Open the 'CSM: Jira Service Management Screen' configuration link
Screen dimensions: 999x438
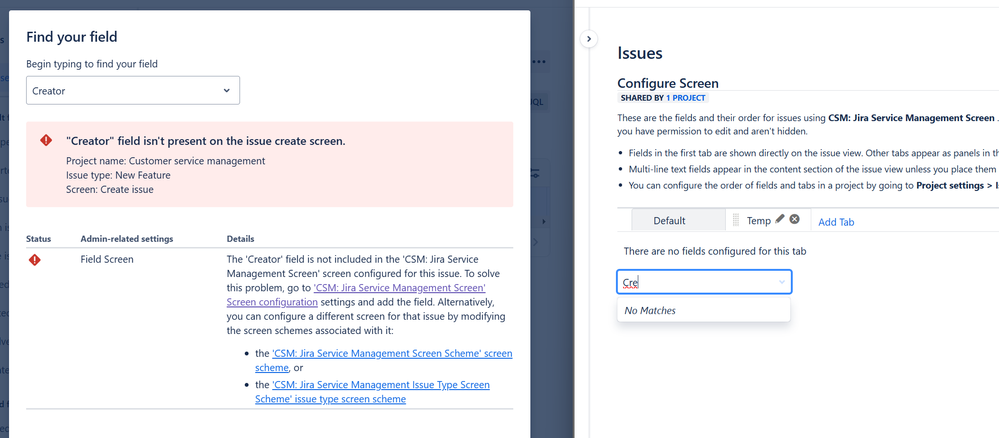(356, 295)
